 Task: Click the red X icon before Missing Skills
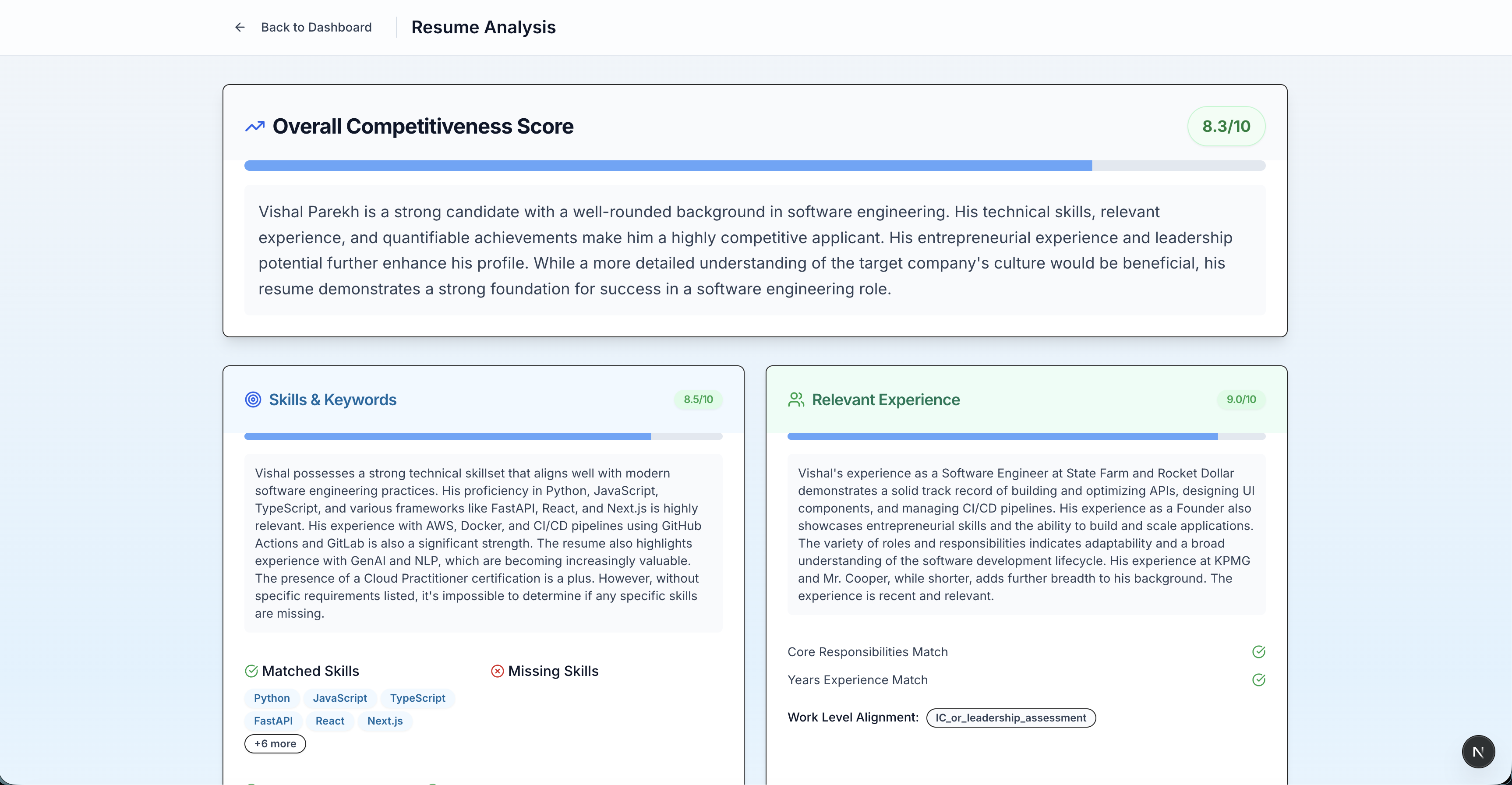[497, 671]
